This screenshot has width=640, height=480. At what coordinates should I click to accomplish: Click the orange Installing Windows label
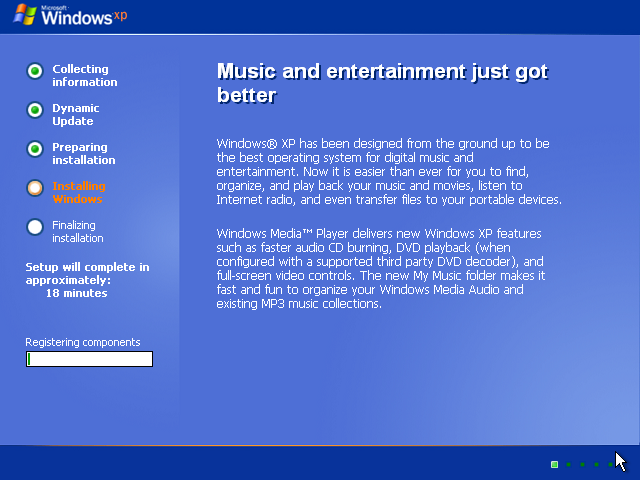79,193
